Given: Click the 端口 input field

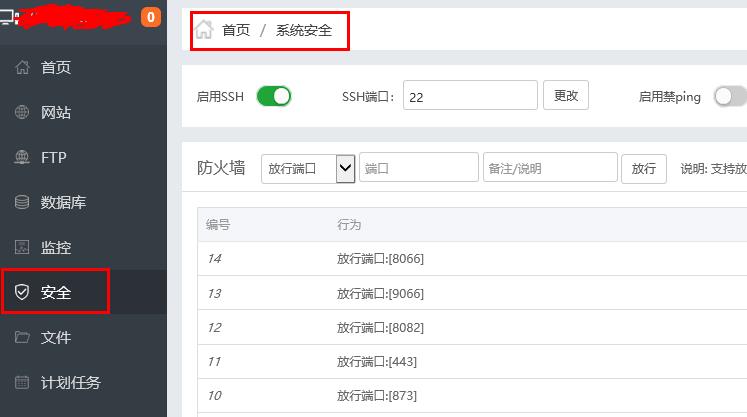Looking at the screenshot, I should point(419,167).
